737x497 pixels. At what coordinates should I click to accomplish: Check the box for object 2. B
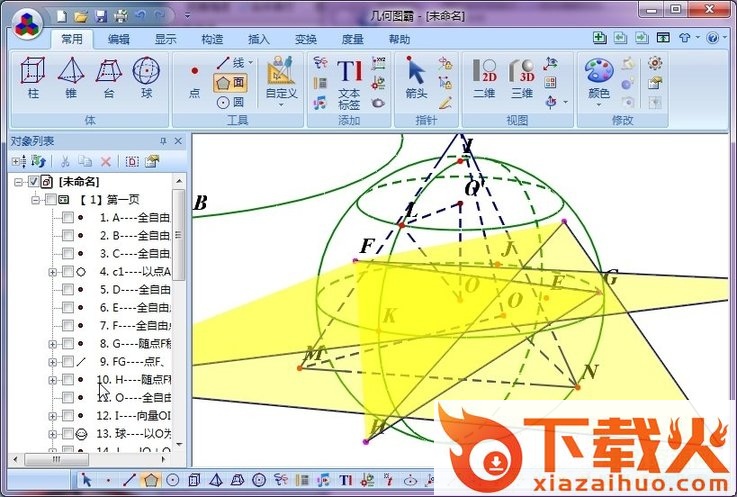(68, 235)
